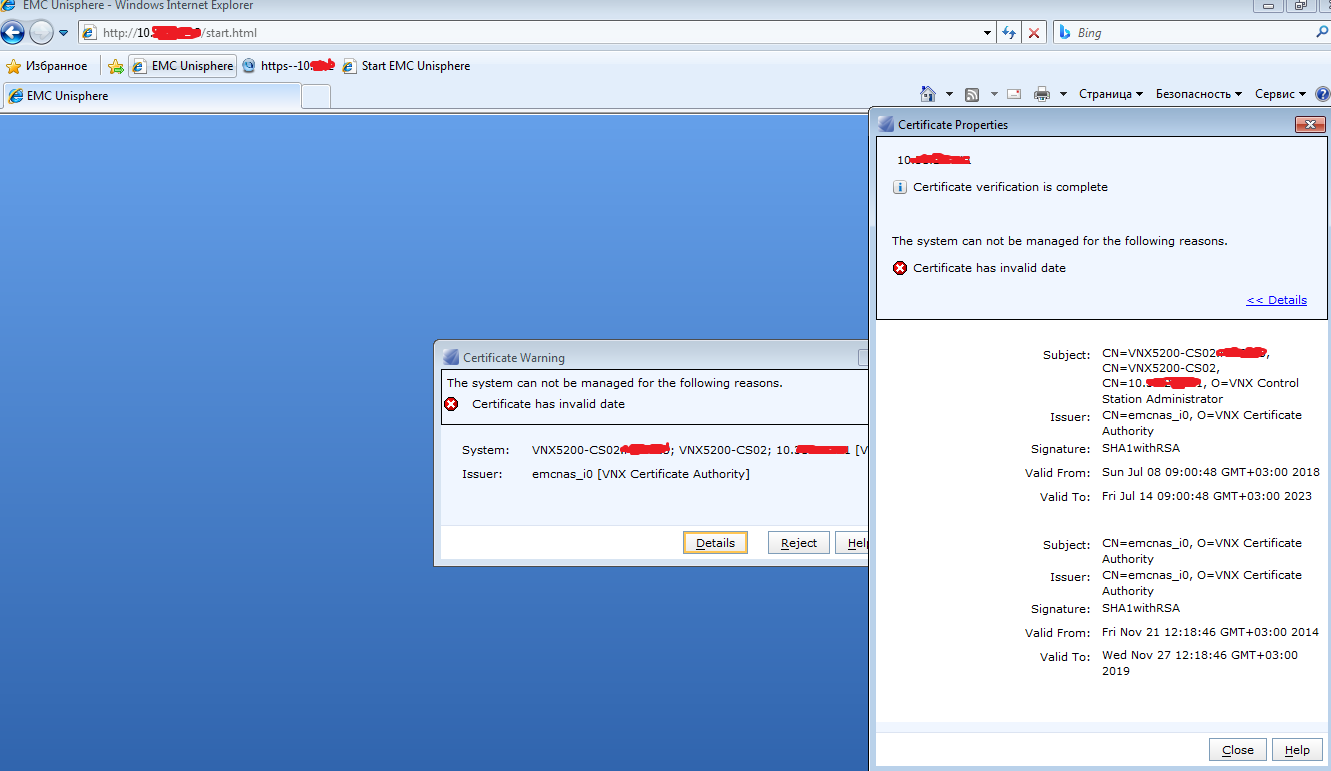Image resolution: width=1331 pixels, height=771 pixels.
Task: Expand the Home button dropdown arrow
Action: [949, 94]
